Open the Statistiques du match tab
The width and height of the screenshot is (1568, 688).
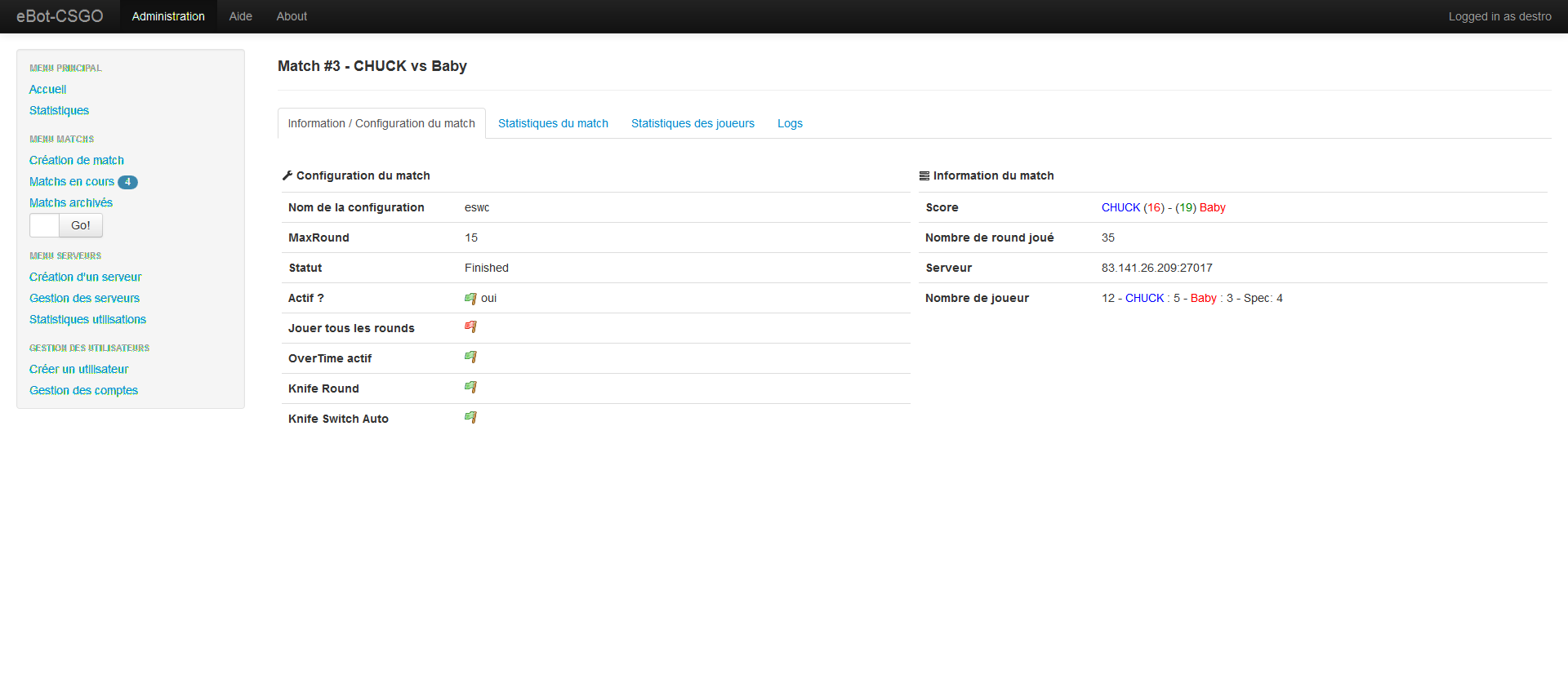pos(553,123)
